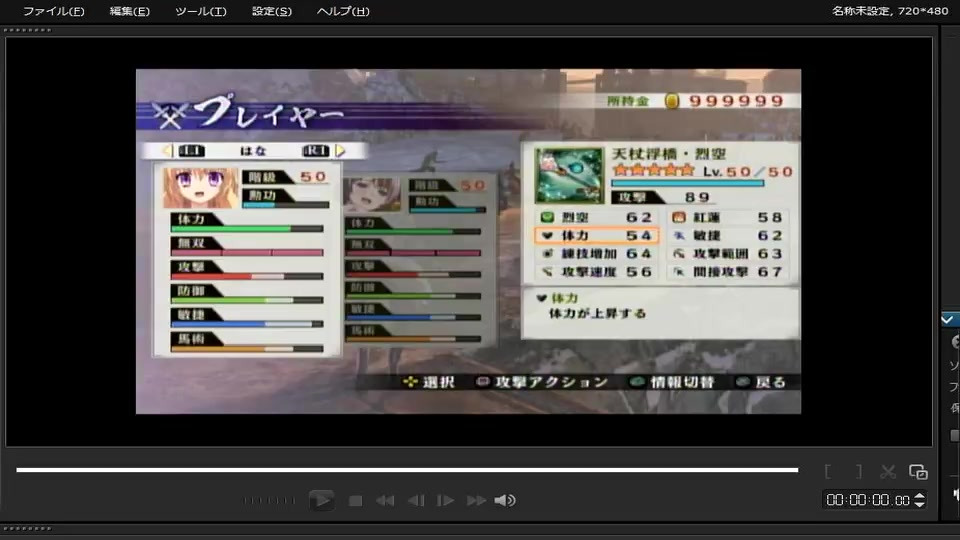The width and height of the screenshot is (960, 540).
Task: Click the 烈空 62 attribute row
Action: click(x=596, y=217)
